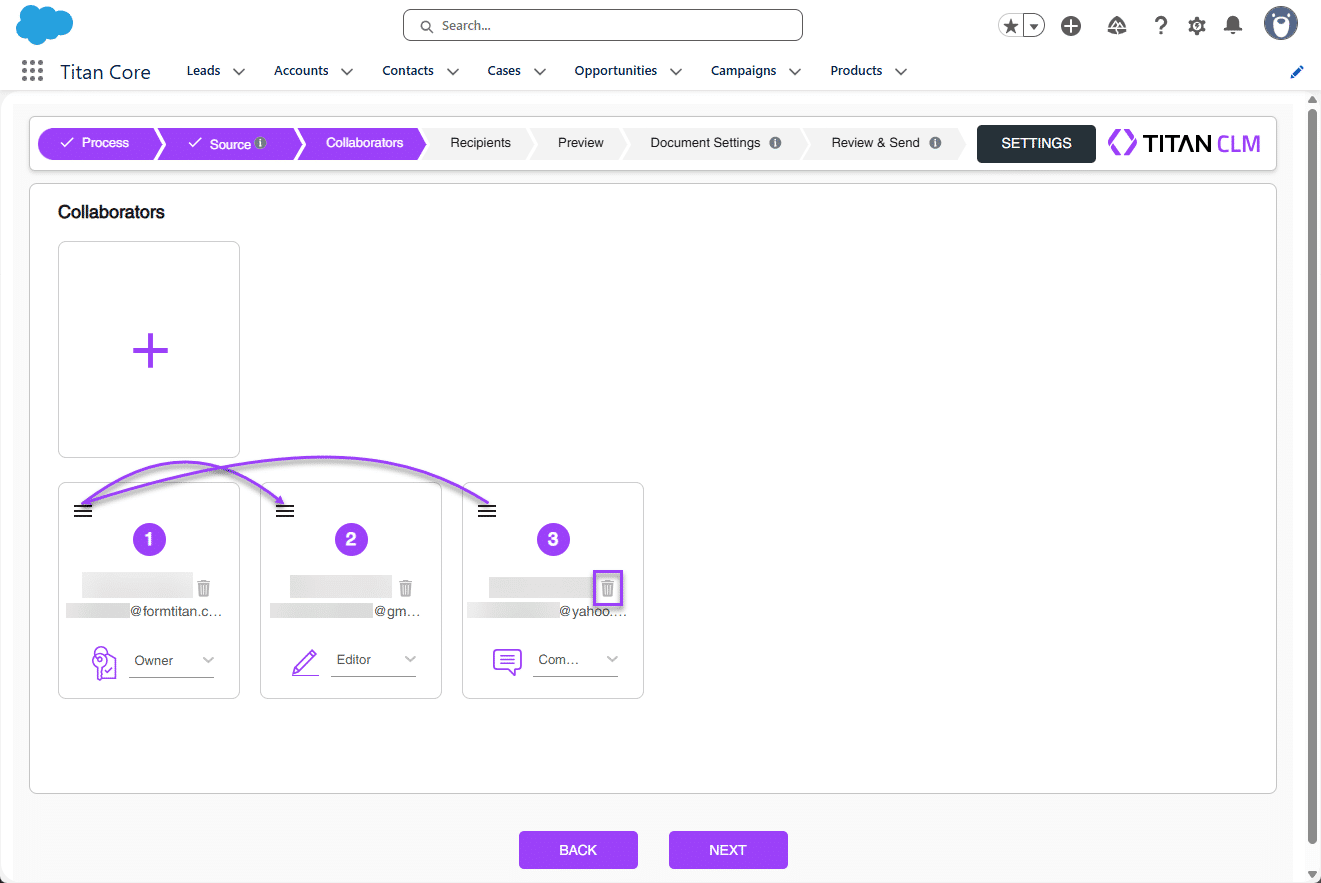The height and width of the screenshot is (883, 1321).
Task: Click the Setup gear icon
Action: (1196, 25)
